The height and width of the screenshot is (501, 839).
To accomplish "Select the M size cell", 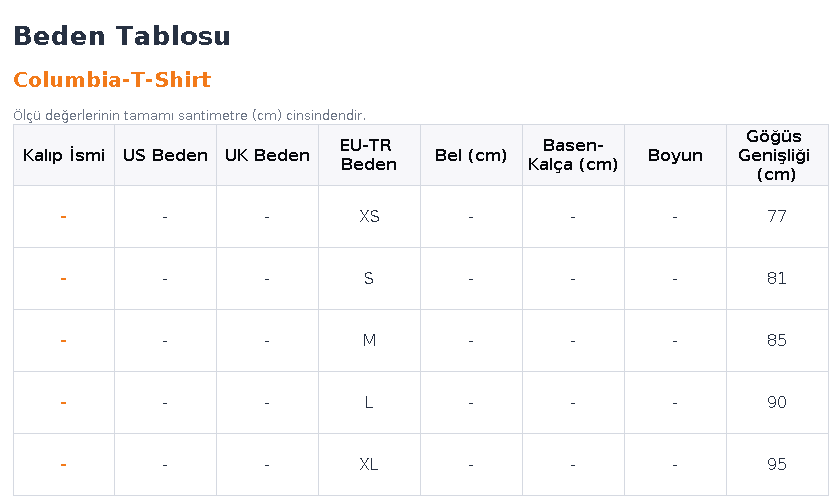I will 369,340.
